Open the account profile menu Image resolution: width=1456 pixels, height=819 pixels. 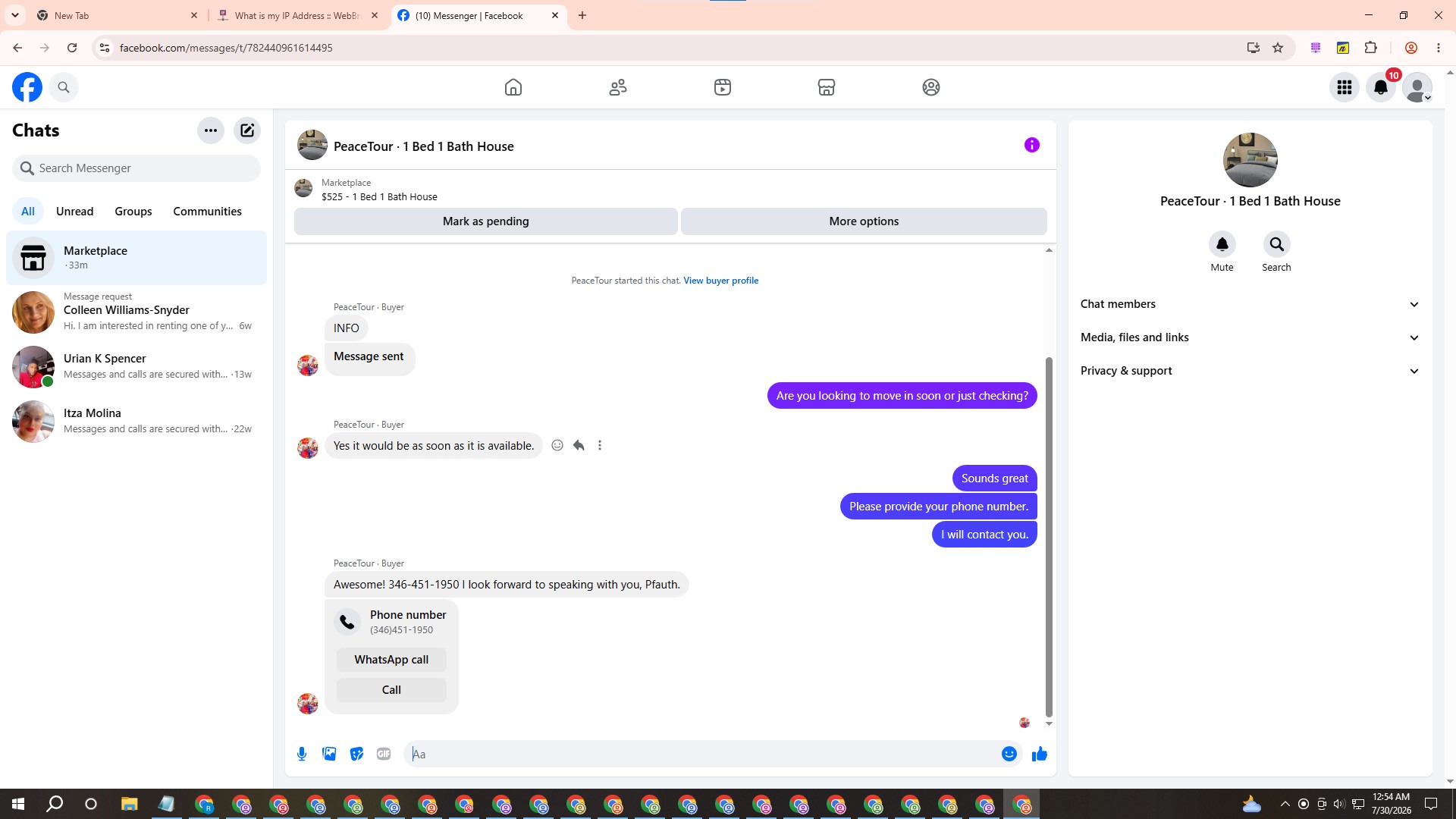pos(1417,87)
